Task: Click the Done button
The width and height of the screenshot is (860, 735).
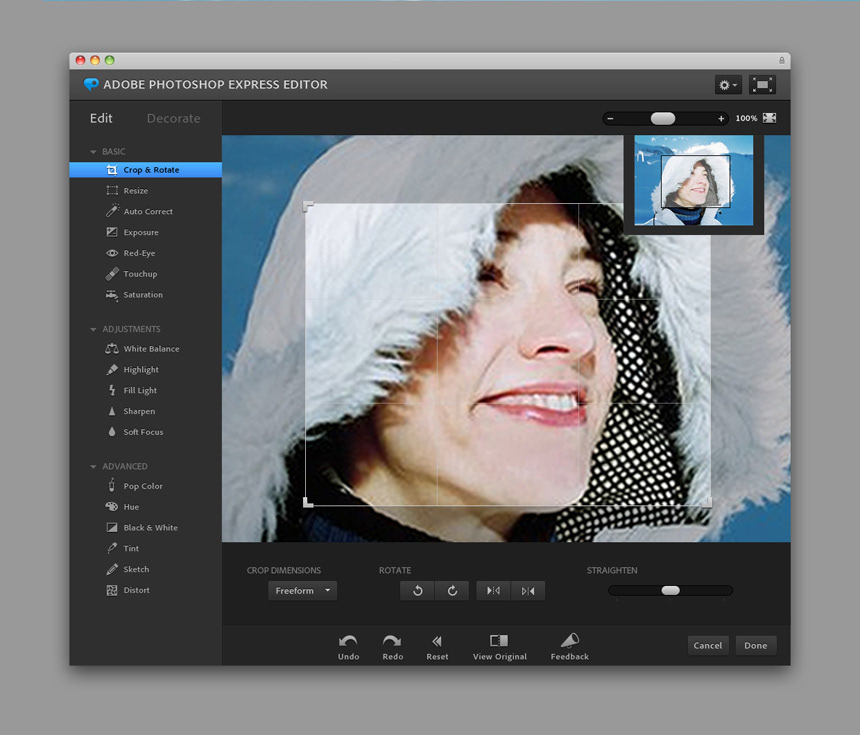Action: tap(756, 646)
